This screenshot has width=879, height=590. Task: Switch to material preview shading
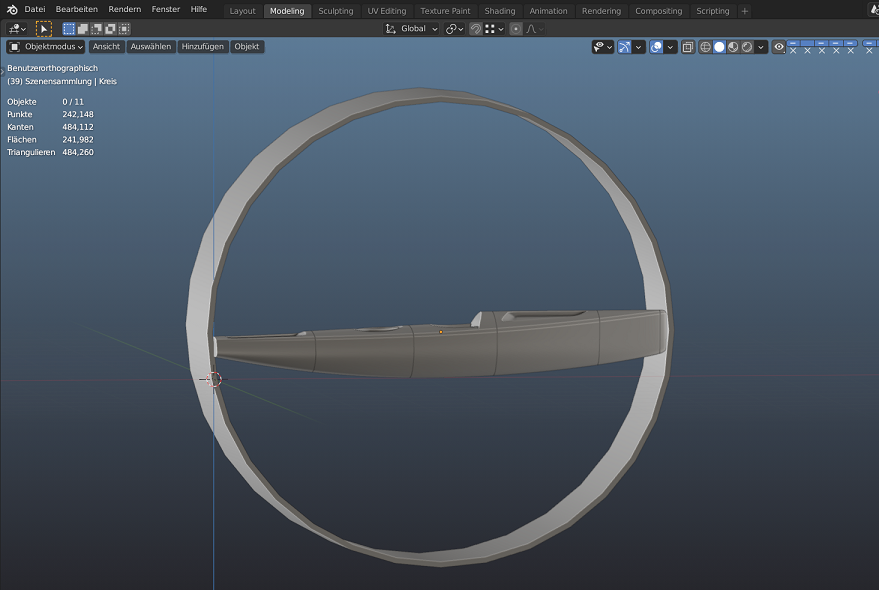[733, 47]
